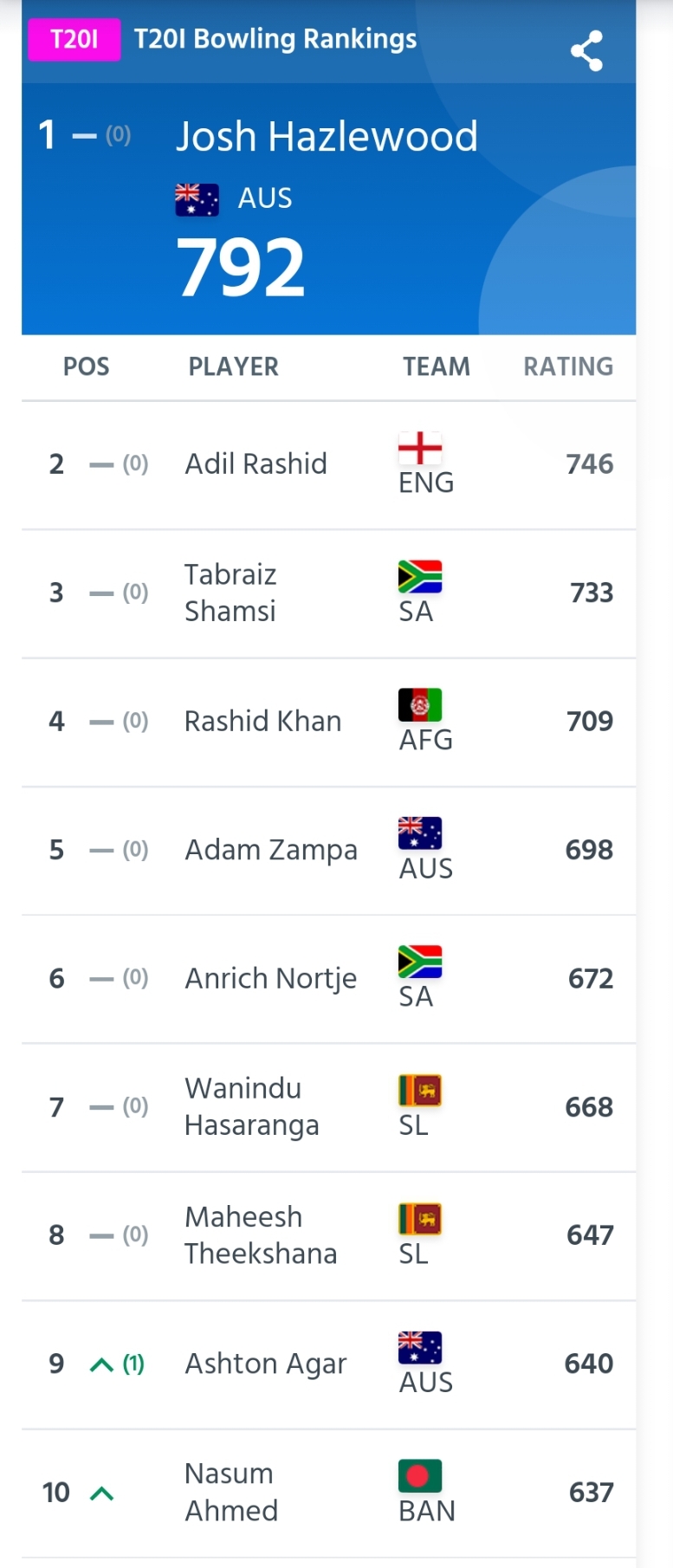Click South Africa flag beside Tabraiz Shamsi

(x=420, y=577)
